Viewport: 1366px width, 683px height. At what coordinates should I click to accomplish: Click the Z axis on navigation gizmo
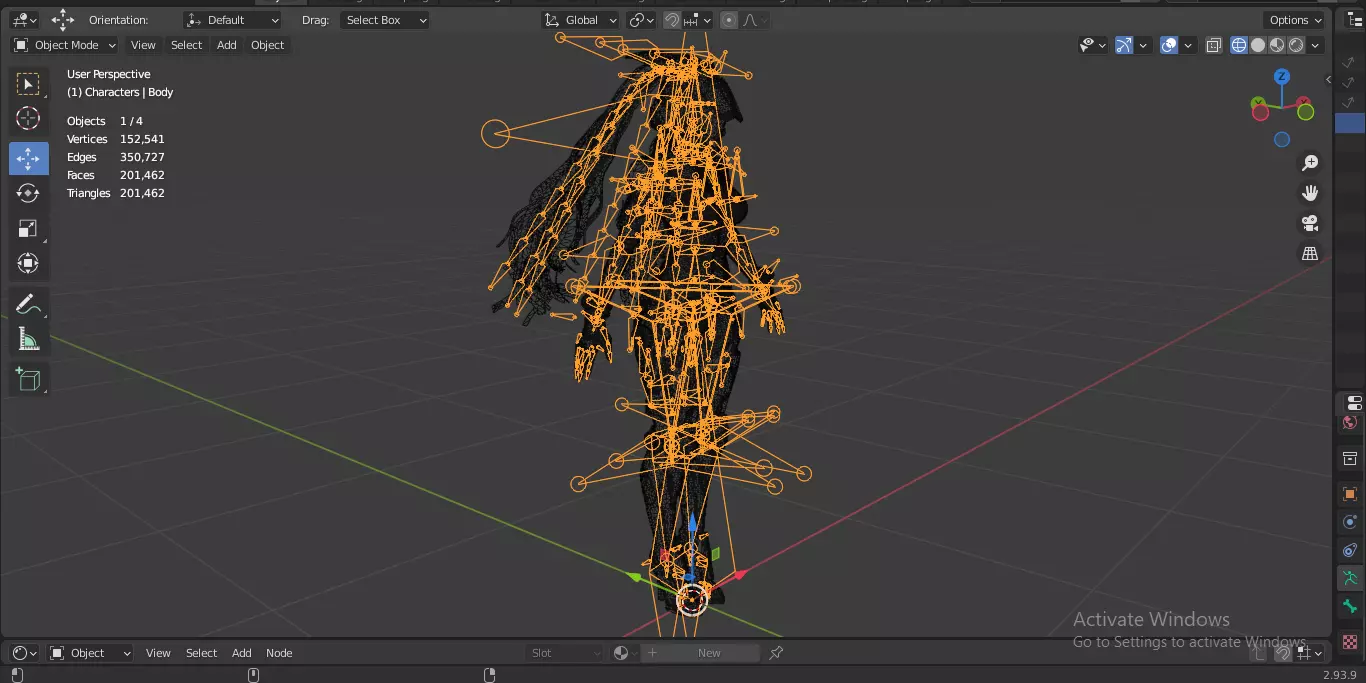[1282, 77]
